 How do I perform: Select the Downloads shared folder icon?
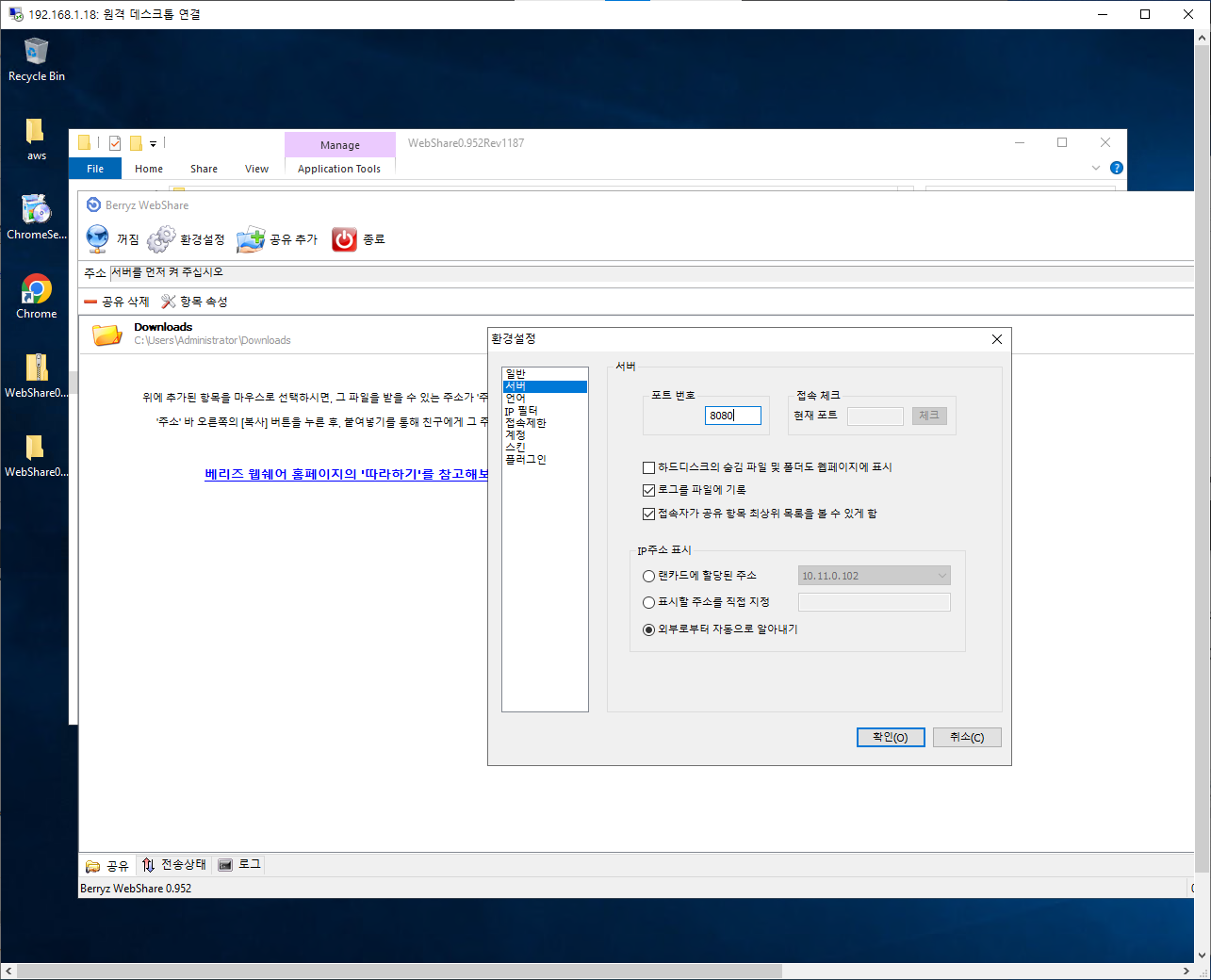pyautogui.click(x=106, y=334)
